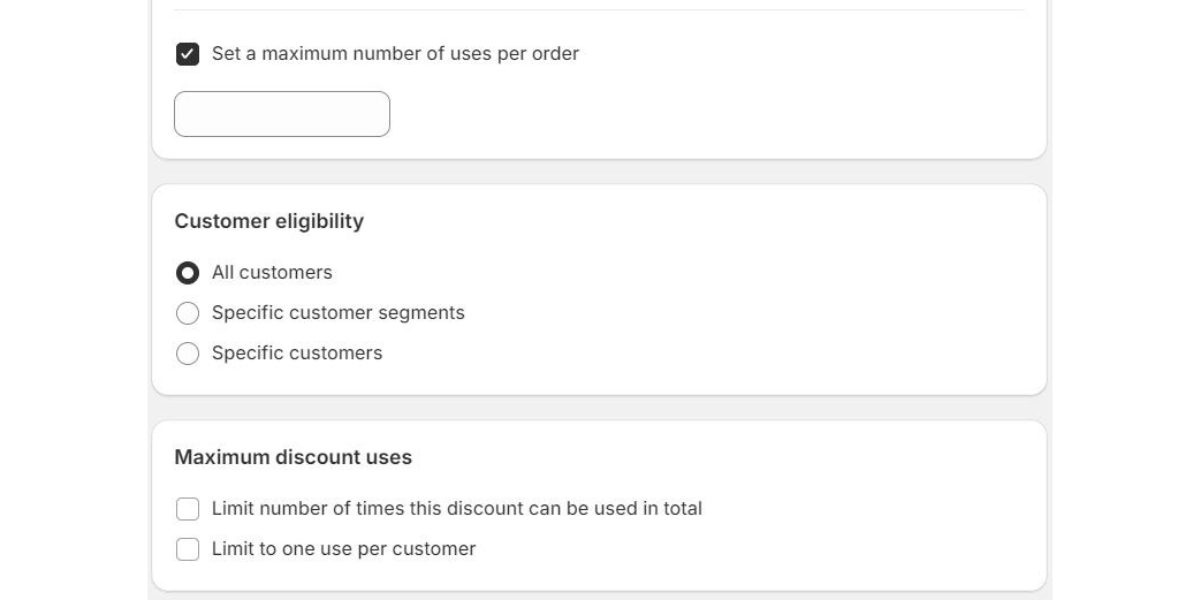
Task: Select the "All customers" radio button
Action: 187,273
